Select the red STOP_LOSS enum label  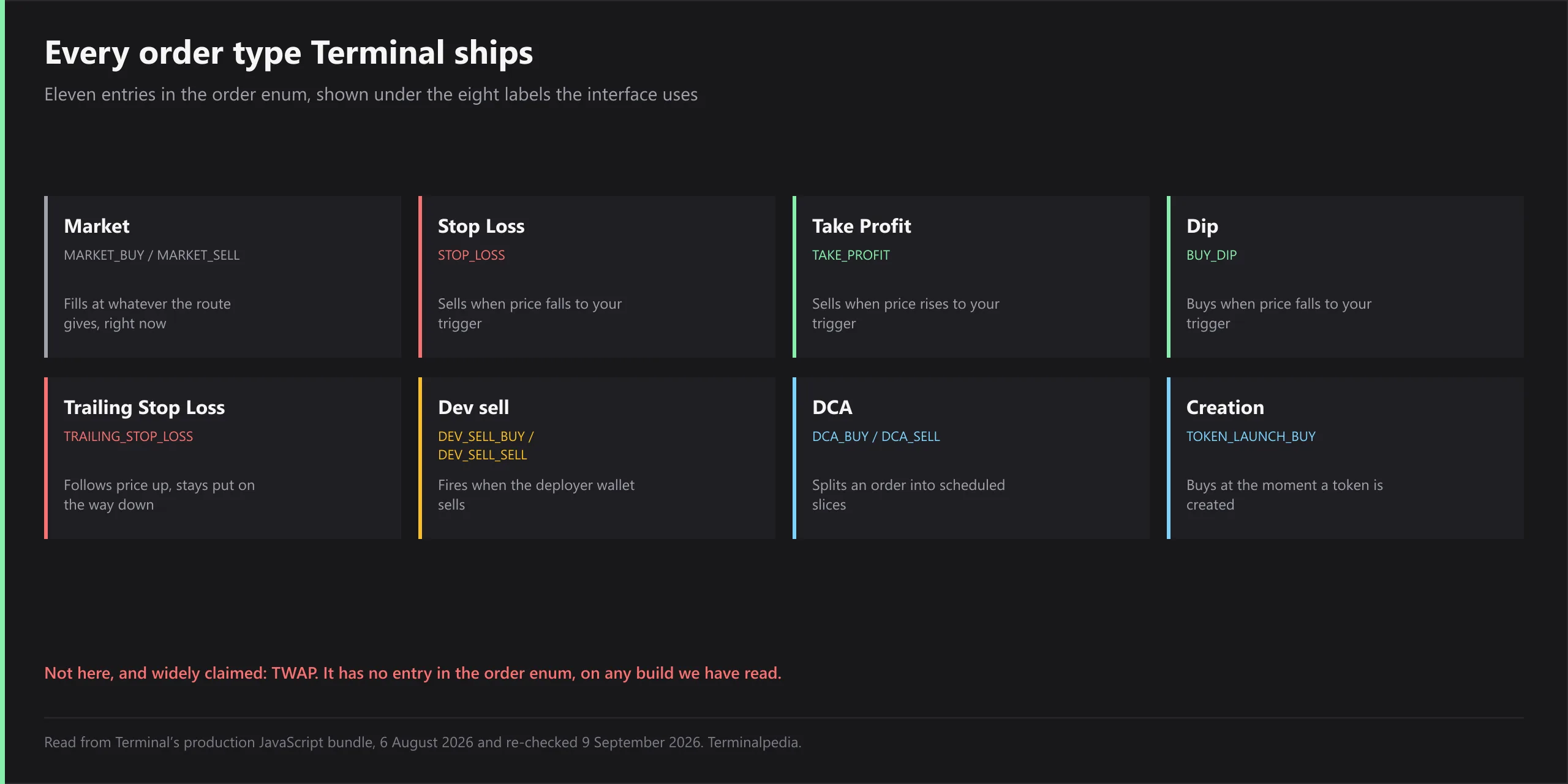(x=471, y=255)
